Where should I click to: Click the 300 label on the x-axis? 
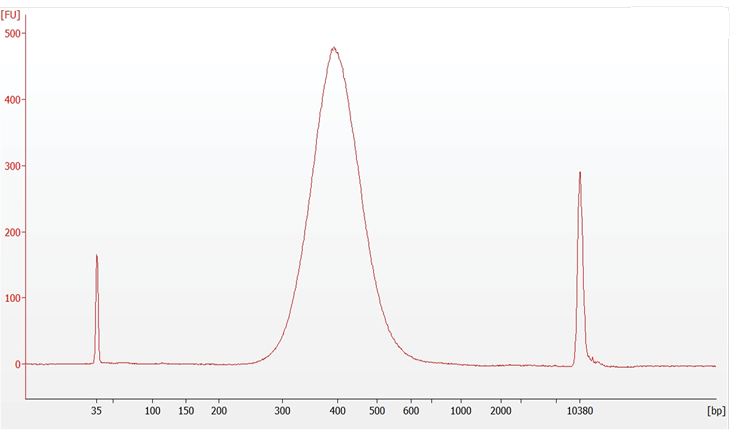click(283, 410)
